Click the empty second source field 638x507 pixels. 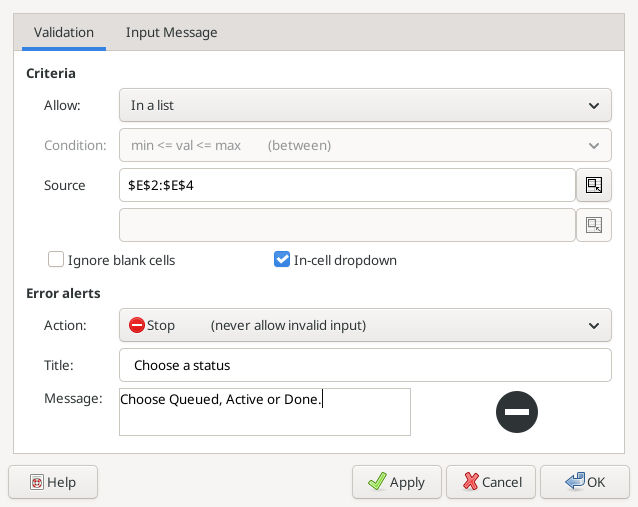tap(347, 225)
